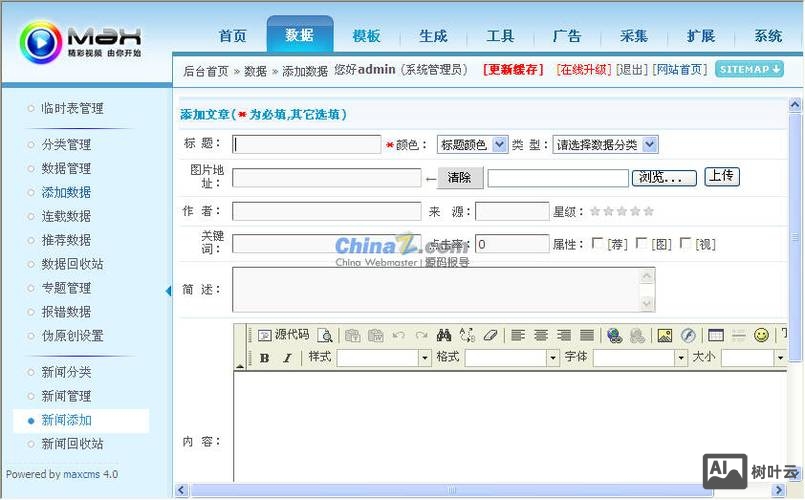Insert Flash with the Flash icon
Viewport: 805px width, 500px height.
(688, 335)
